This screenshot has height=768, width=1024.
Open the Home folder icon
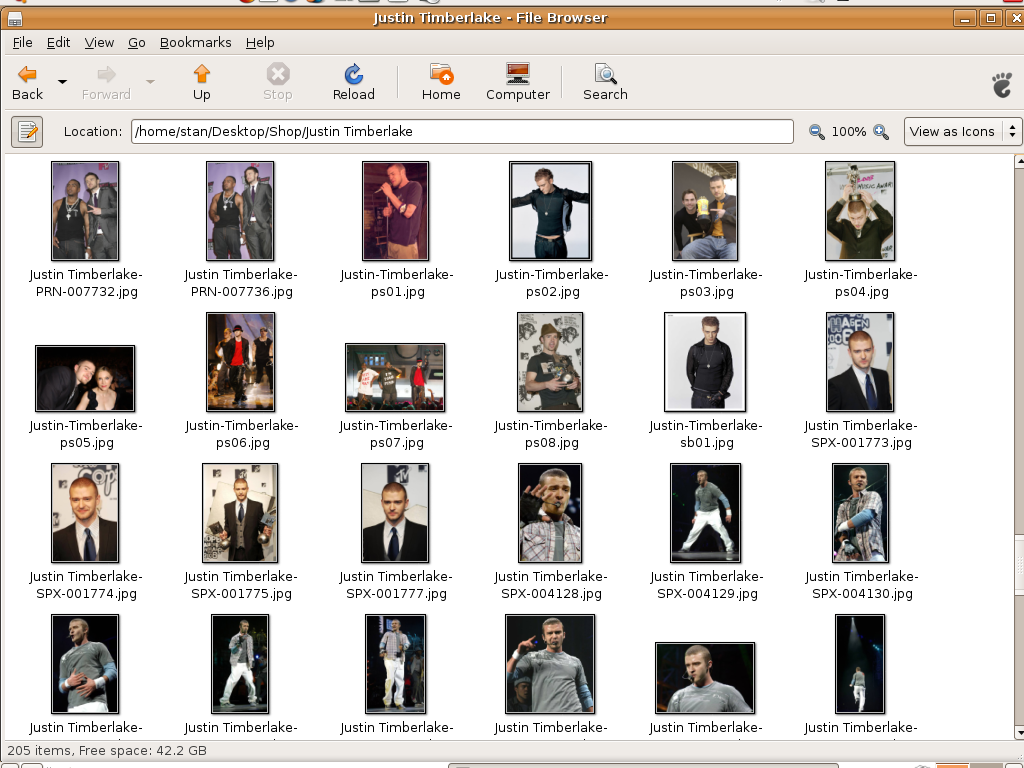click(441, 74)
